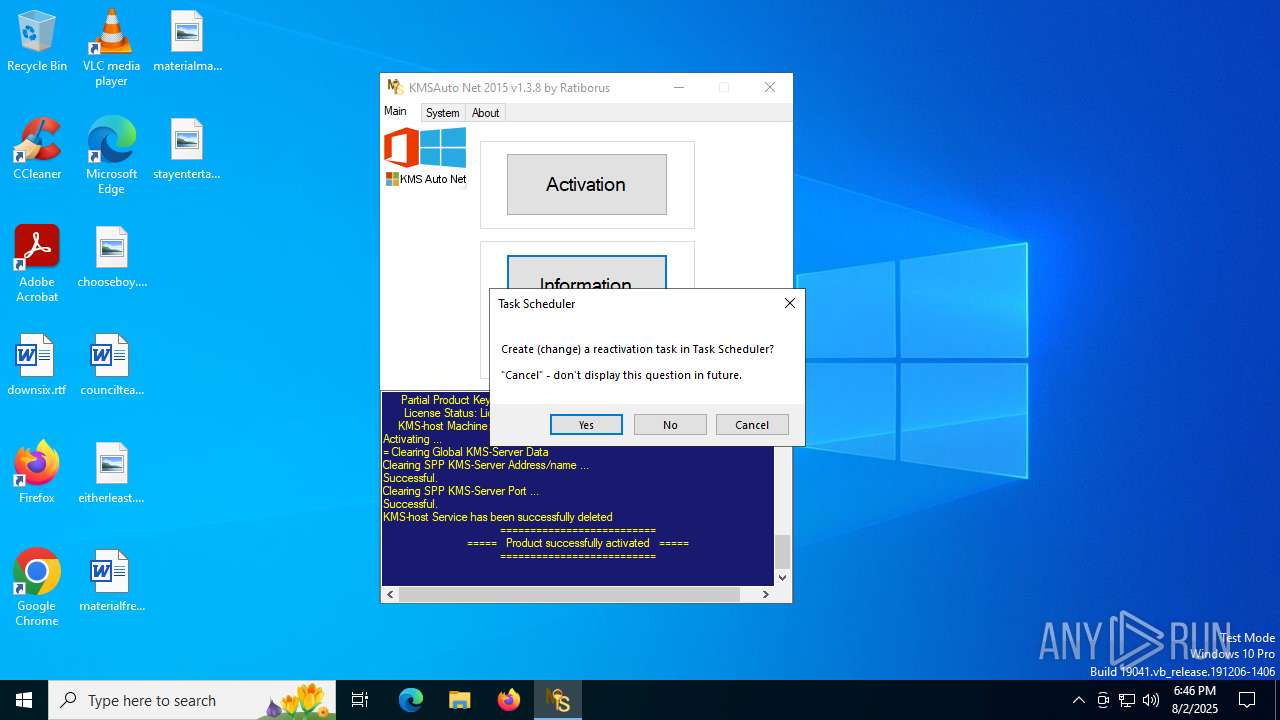Click the console horizontal scrollbar thumb
This screenshot has height=720, width=1280.
(x=569, y=594)
